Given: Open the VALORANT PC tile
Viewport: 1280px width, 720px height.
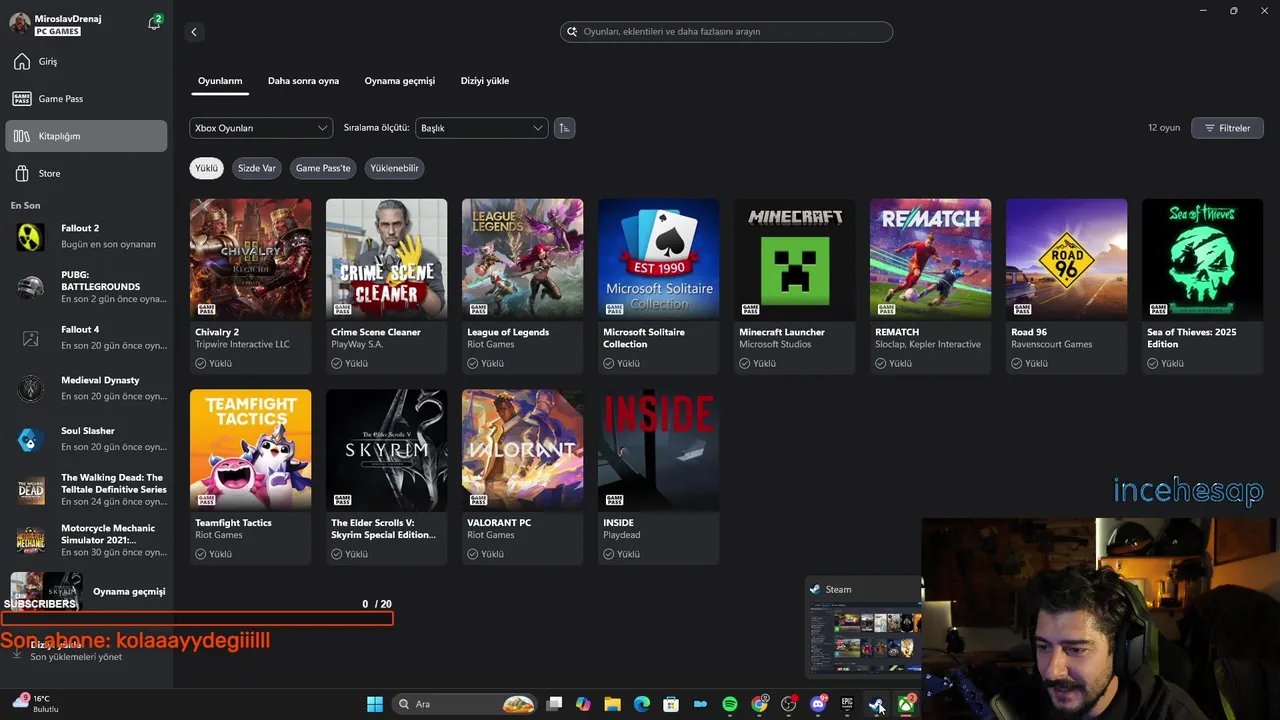Looking at the screenshot, I should (522, 477).
